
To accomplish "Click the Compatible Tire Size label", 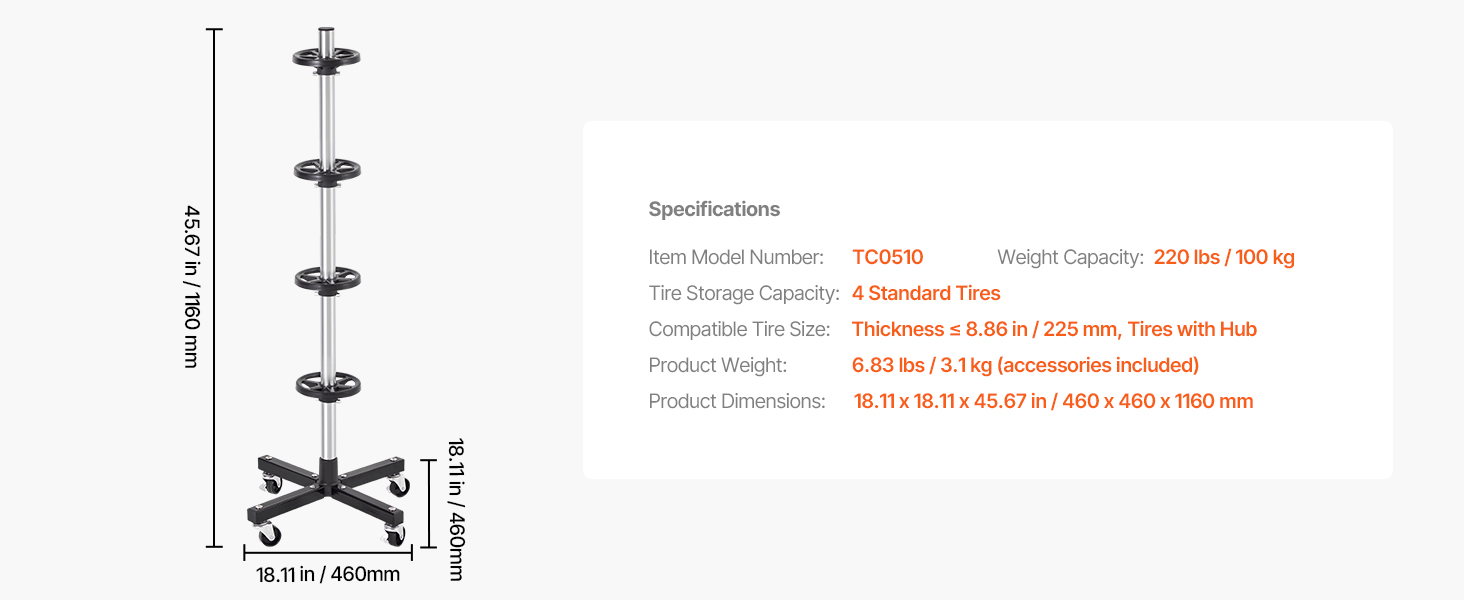I will [x=739, y=329].
